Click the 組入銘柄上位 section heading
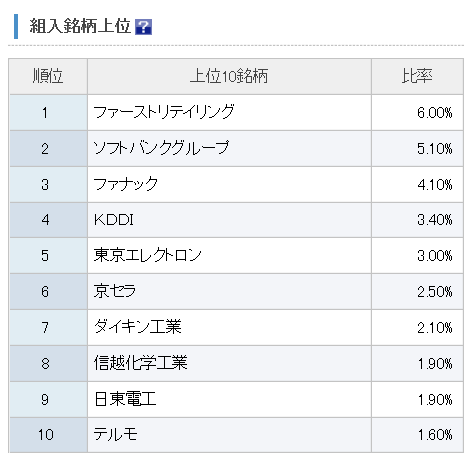 coord(80,26)
